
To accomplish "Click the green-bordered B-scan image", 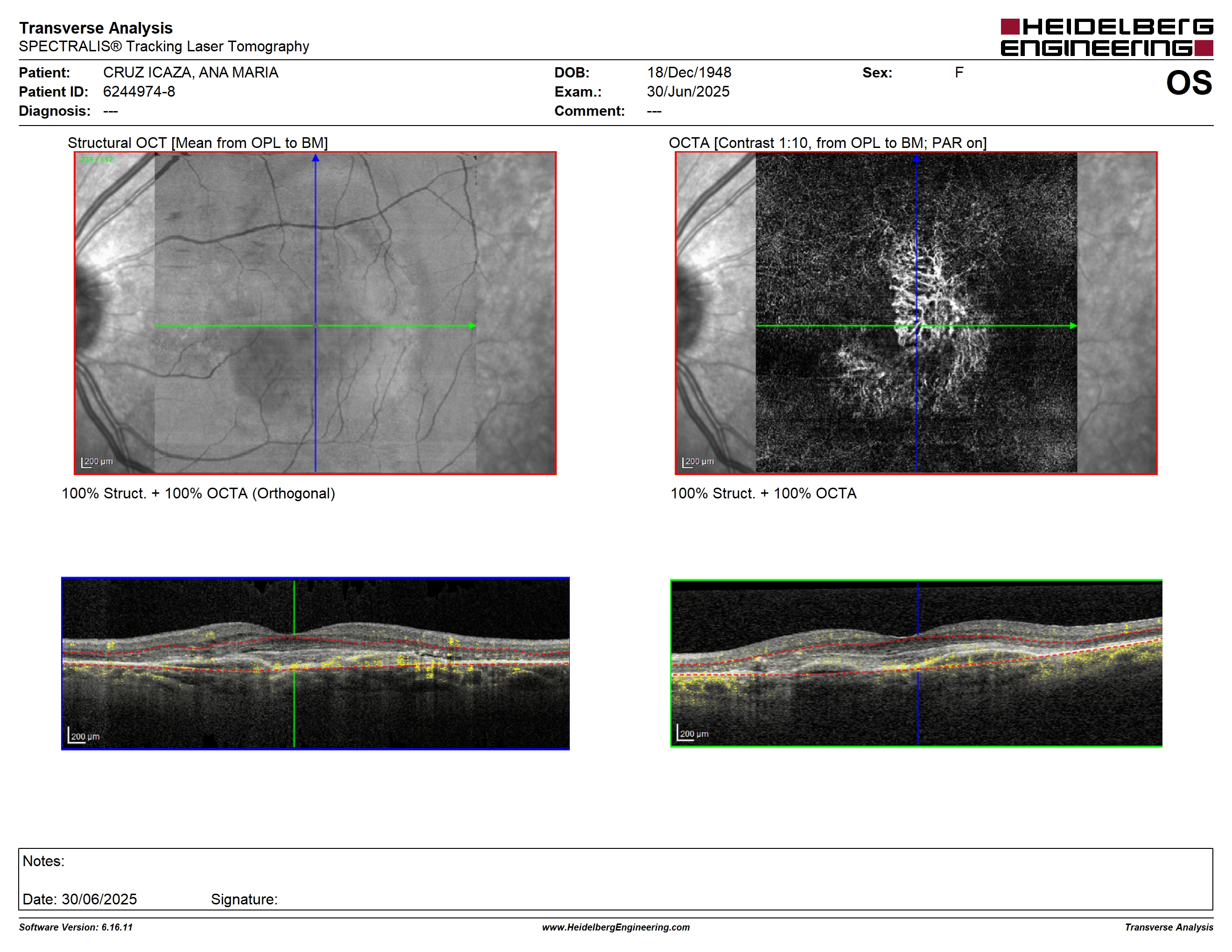I will pos(916,663).
